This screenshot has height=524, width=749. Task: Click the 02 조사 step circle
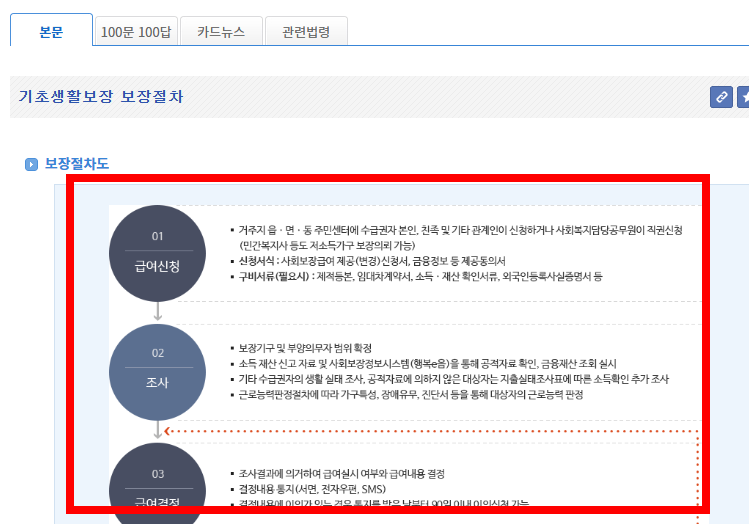click(x=157, y=372)
